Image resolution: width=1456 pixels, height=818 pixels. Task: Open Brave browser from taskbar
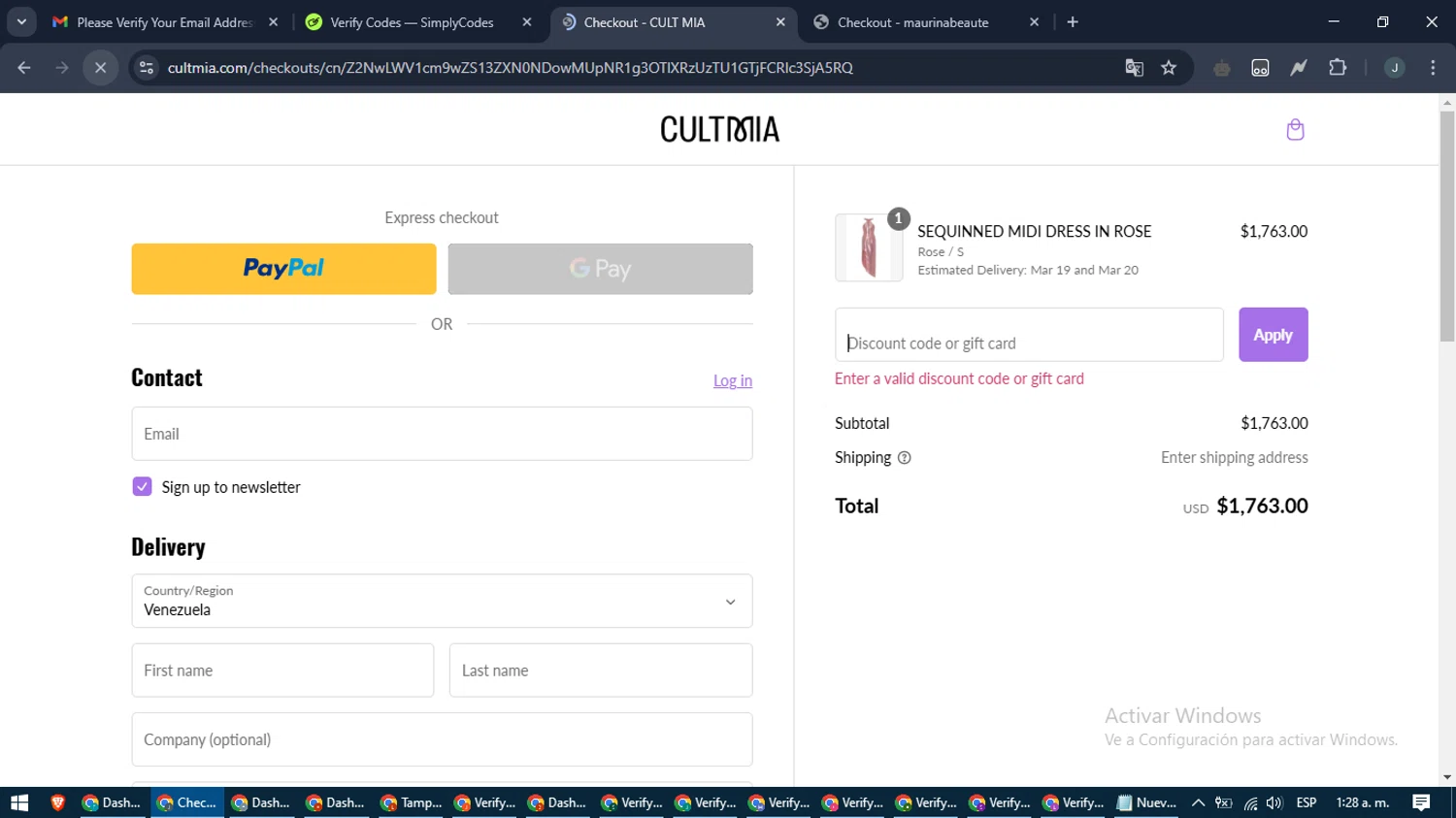pyautogui.click(x=57, y=802)
